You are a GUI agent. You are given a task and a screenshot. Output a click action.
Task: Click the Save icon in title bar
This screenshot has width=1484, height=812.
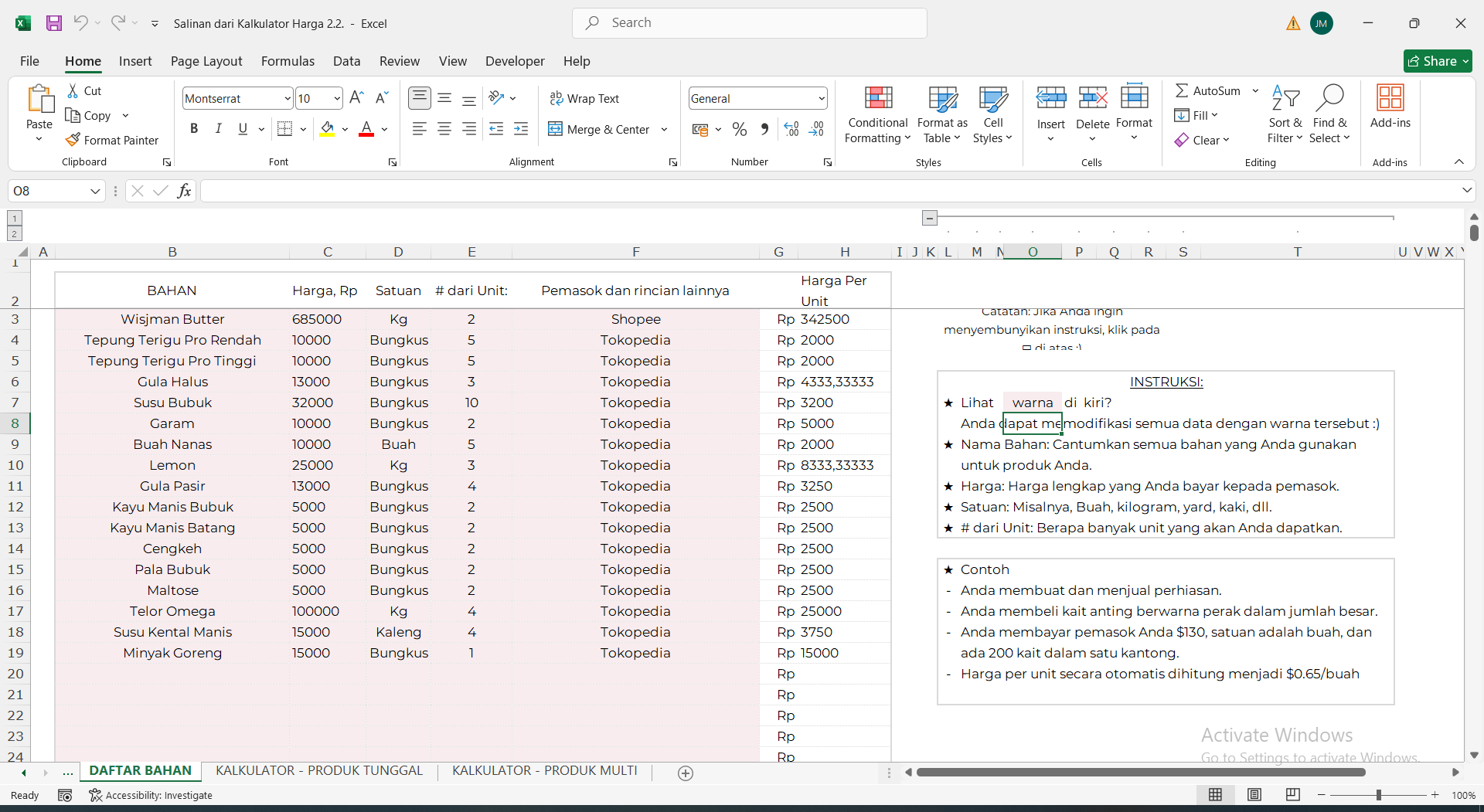click(x=53, y=23)
